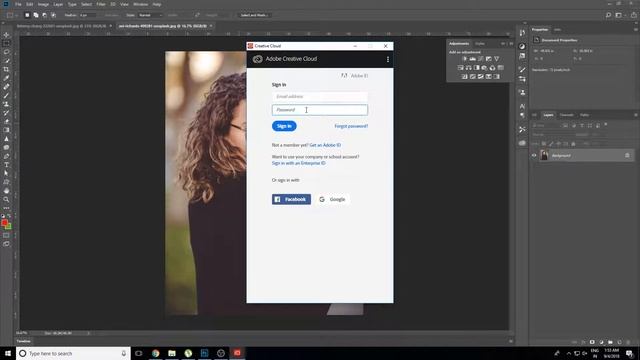
Task: Open Chrome from the Windows taskbar
Action: (156, 353)
